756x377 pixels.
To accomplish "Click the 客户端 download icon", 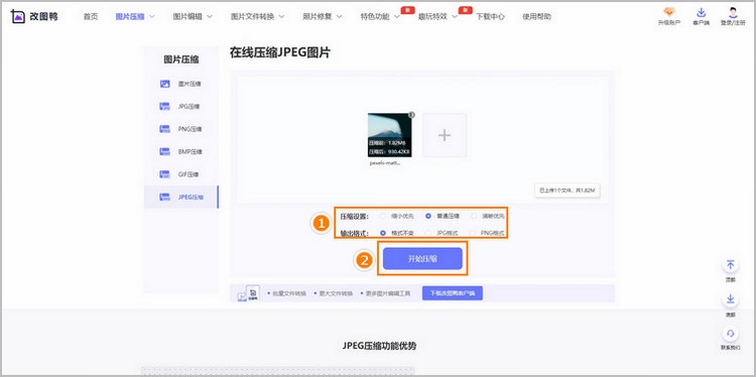I will click(x=701, y=12).
